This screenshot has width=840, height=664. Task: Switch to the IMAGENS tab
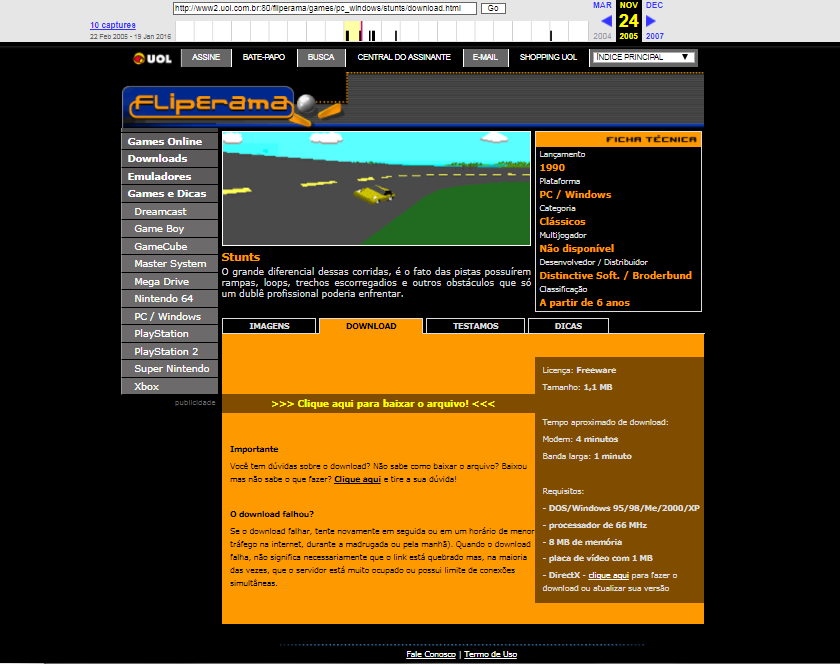point(269,326)
